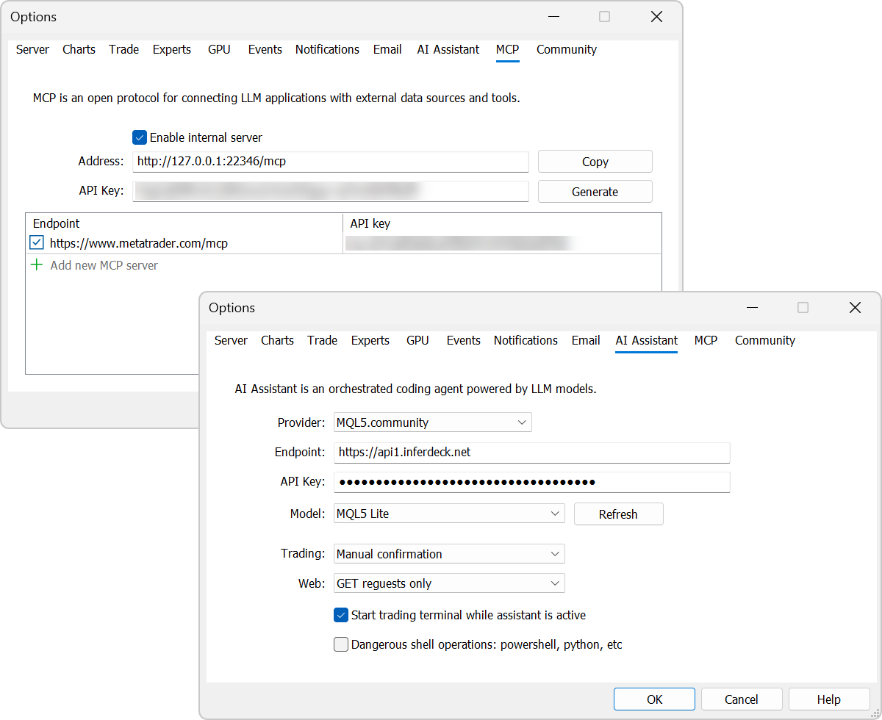Select Trade tab in front Options window
882x720 pixels.
[x=322, y=340]
